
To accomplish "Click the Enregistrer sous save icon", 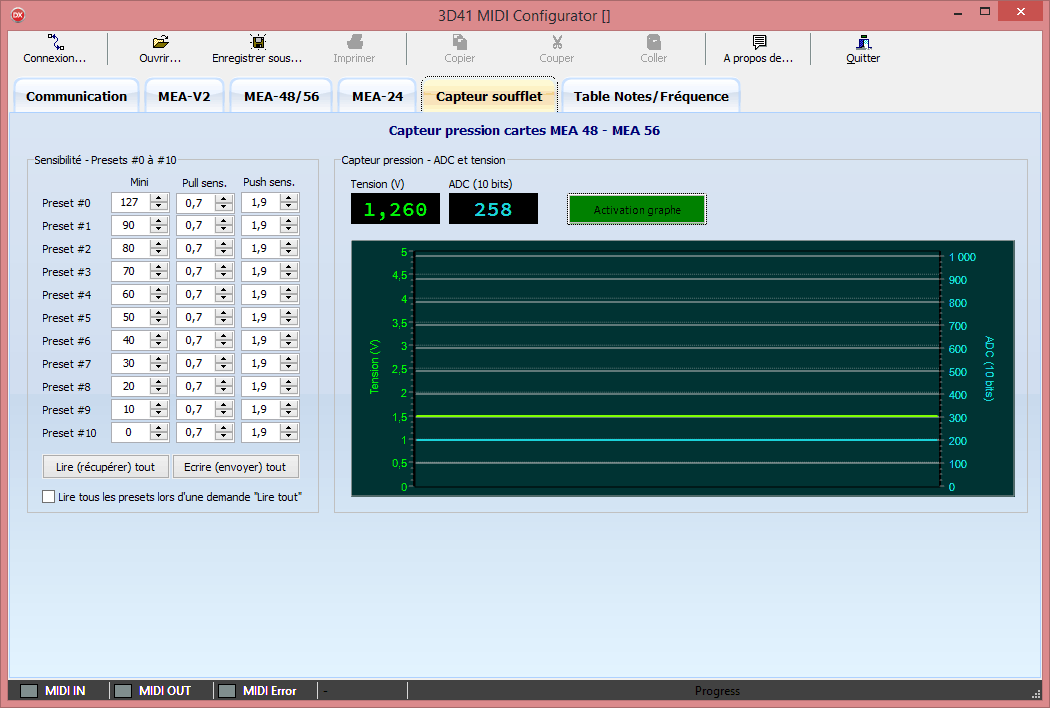I will [x=258, y=42].
